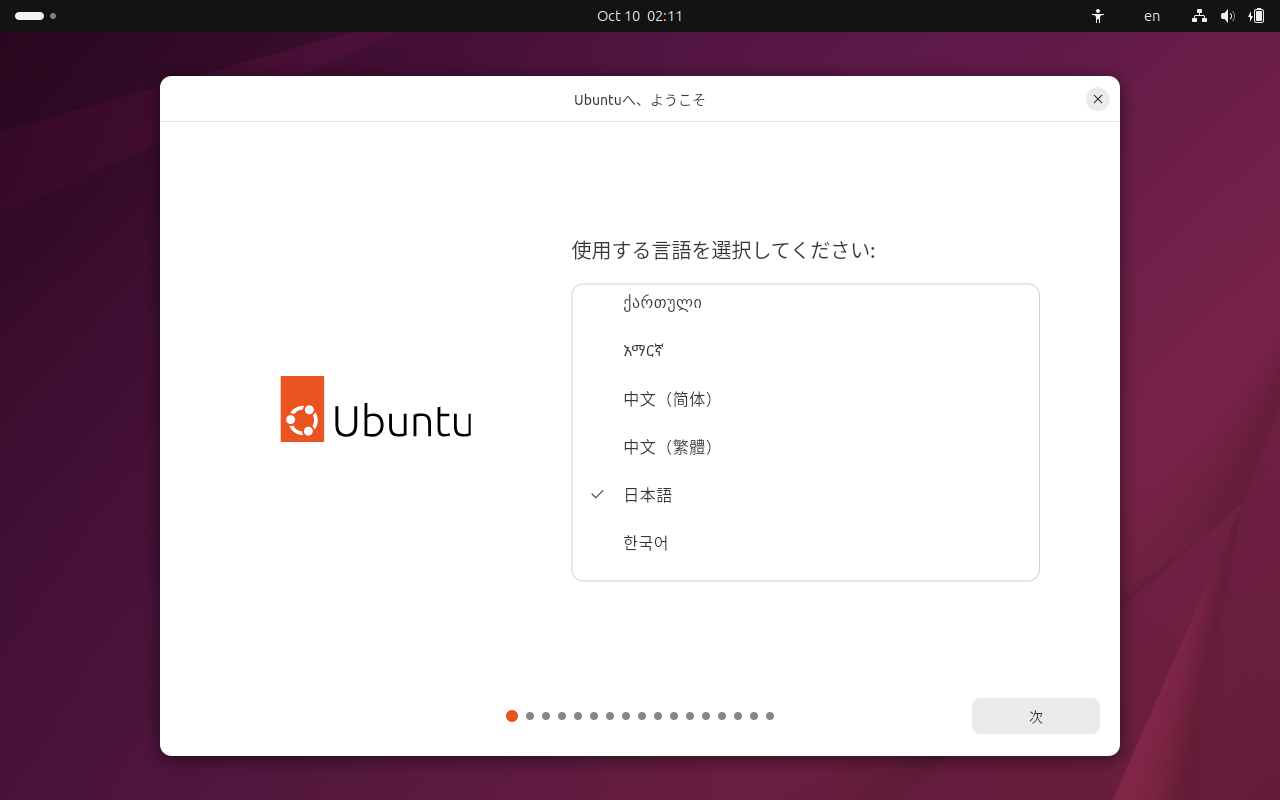The width and height of the screenshot is (1280, 800).
Task: Select ქართული from the language list
Action: (x=663, y=303)
